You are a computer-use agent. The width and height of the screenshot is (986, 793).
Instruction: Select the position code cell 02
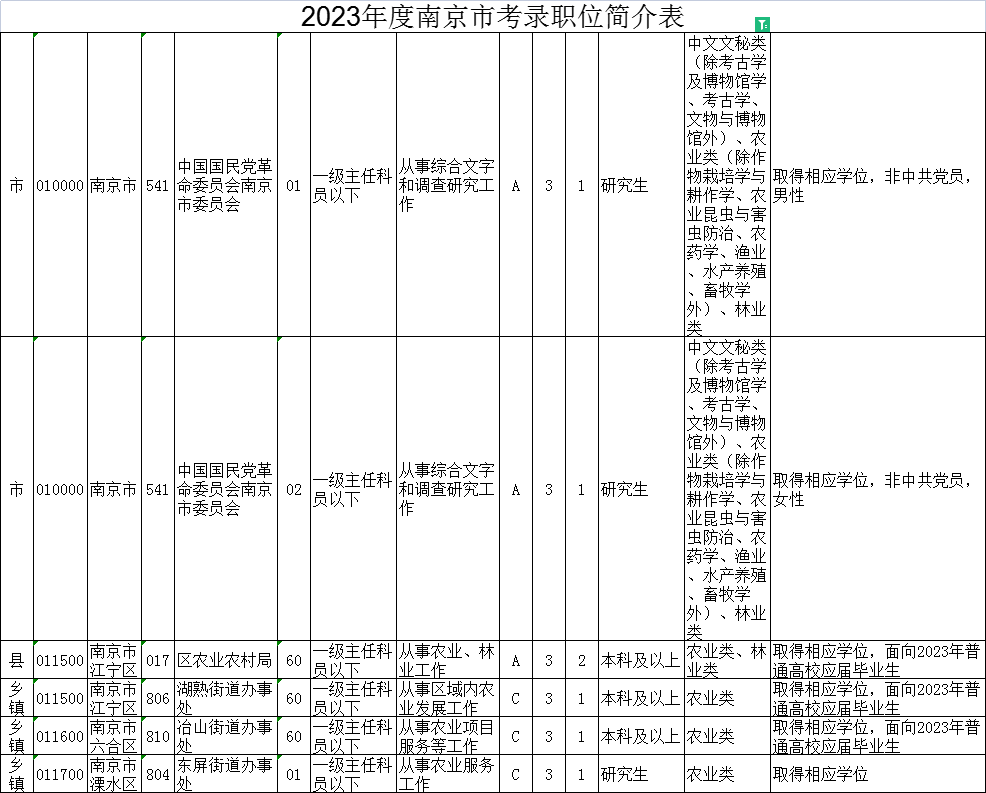(x=293, y=490)
